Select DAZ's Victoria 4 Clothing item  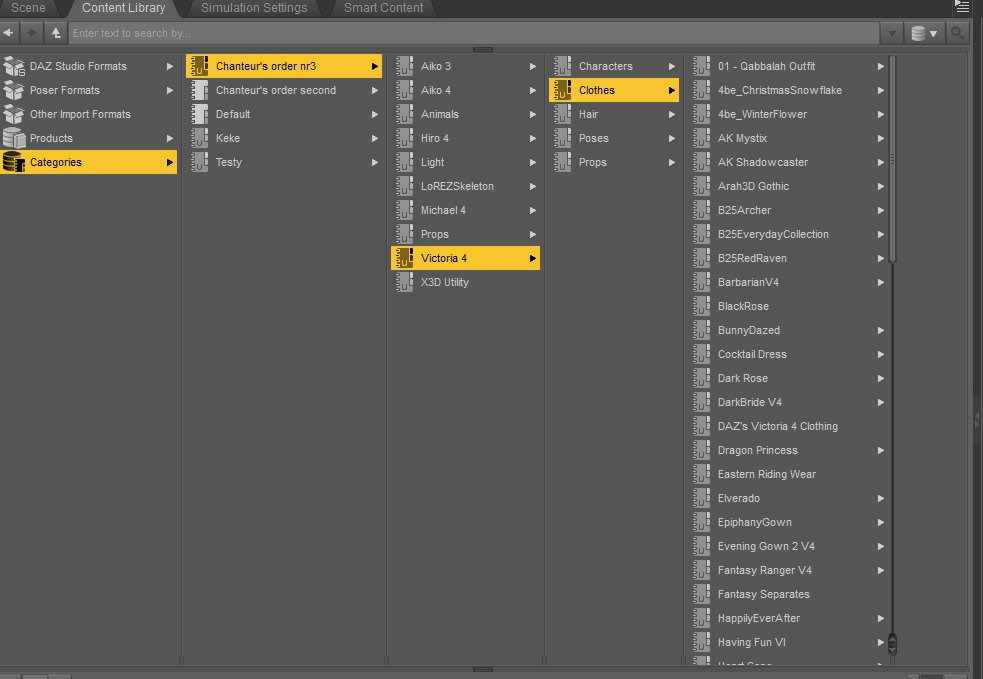click(x=788, y=426)
